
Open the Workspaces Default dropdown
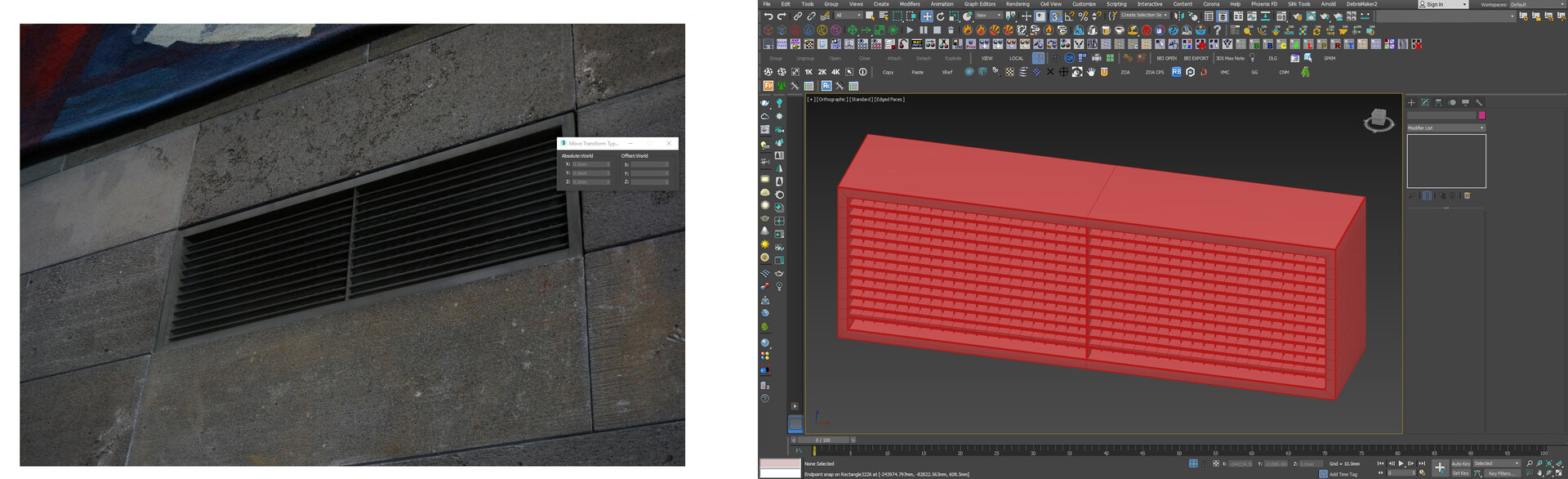pyautogui.click(x=1534, y=5)
